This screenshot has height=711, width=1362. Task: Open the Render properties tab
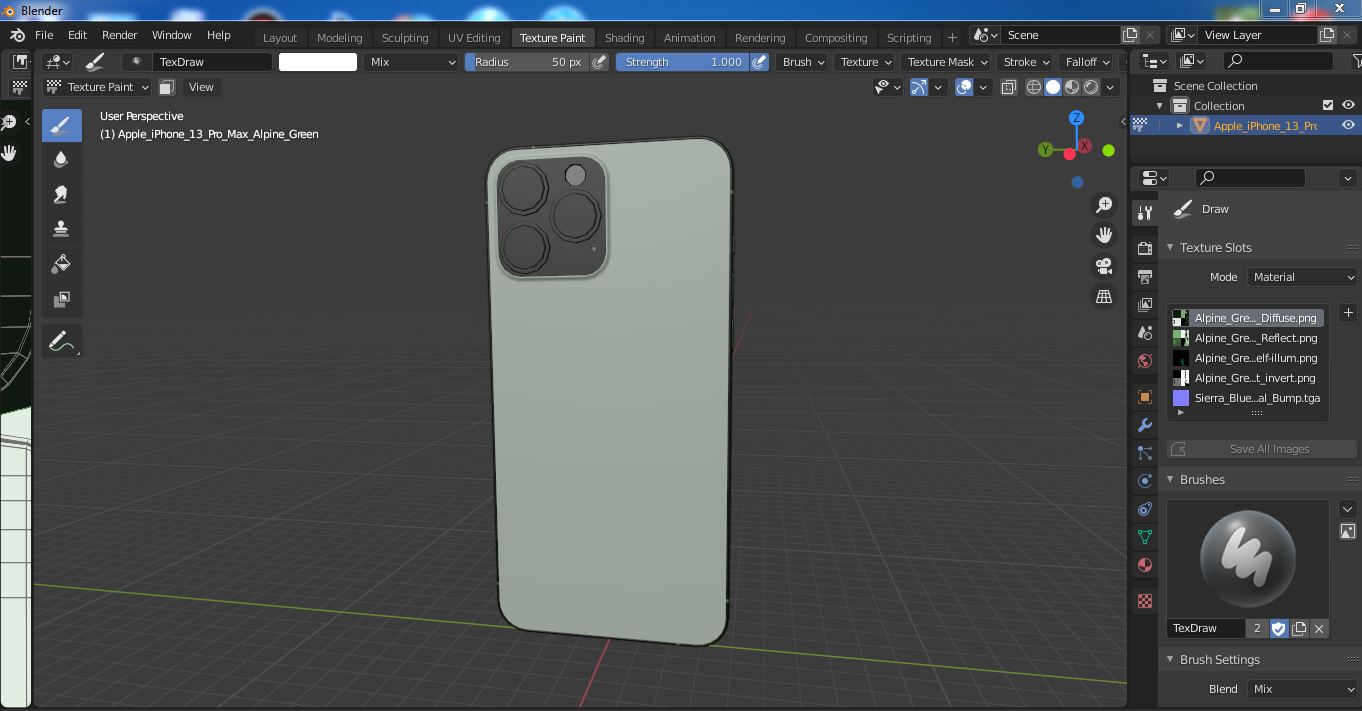tap(1145, 248)
